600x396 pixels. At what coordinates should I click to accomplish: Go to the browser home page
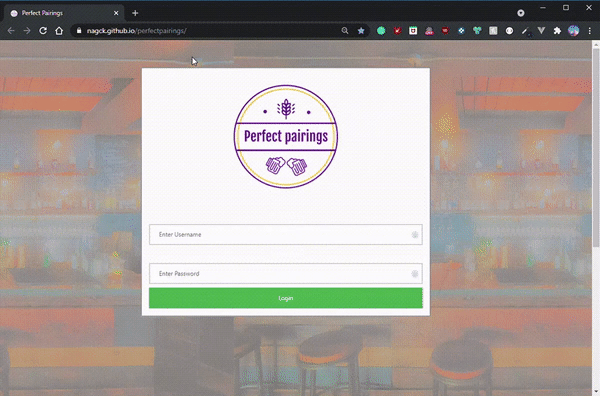pos(59,31)
